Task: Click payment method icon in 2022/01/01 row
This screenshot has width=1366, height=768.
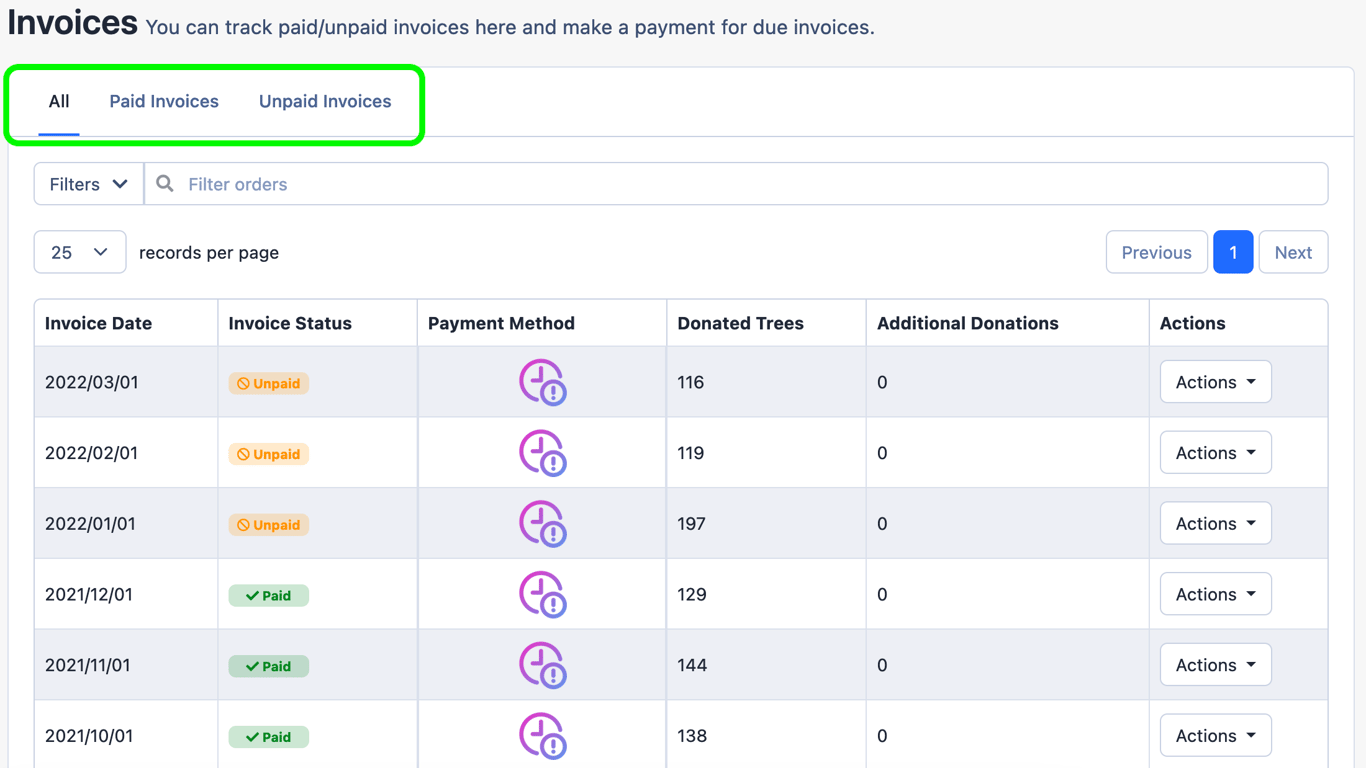Action: (543, 524)
